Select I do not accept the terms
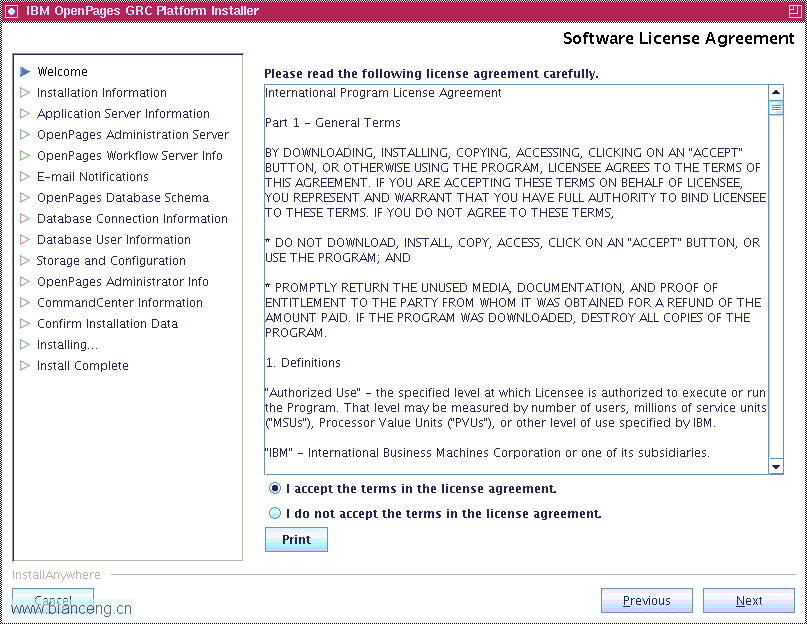The image size is (807, 624). point(275,513)
